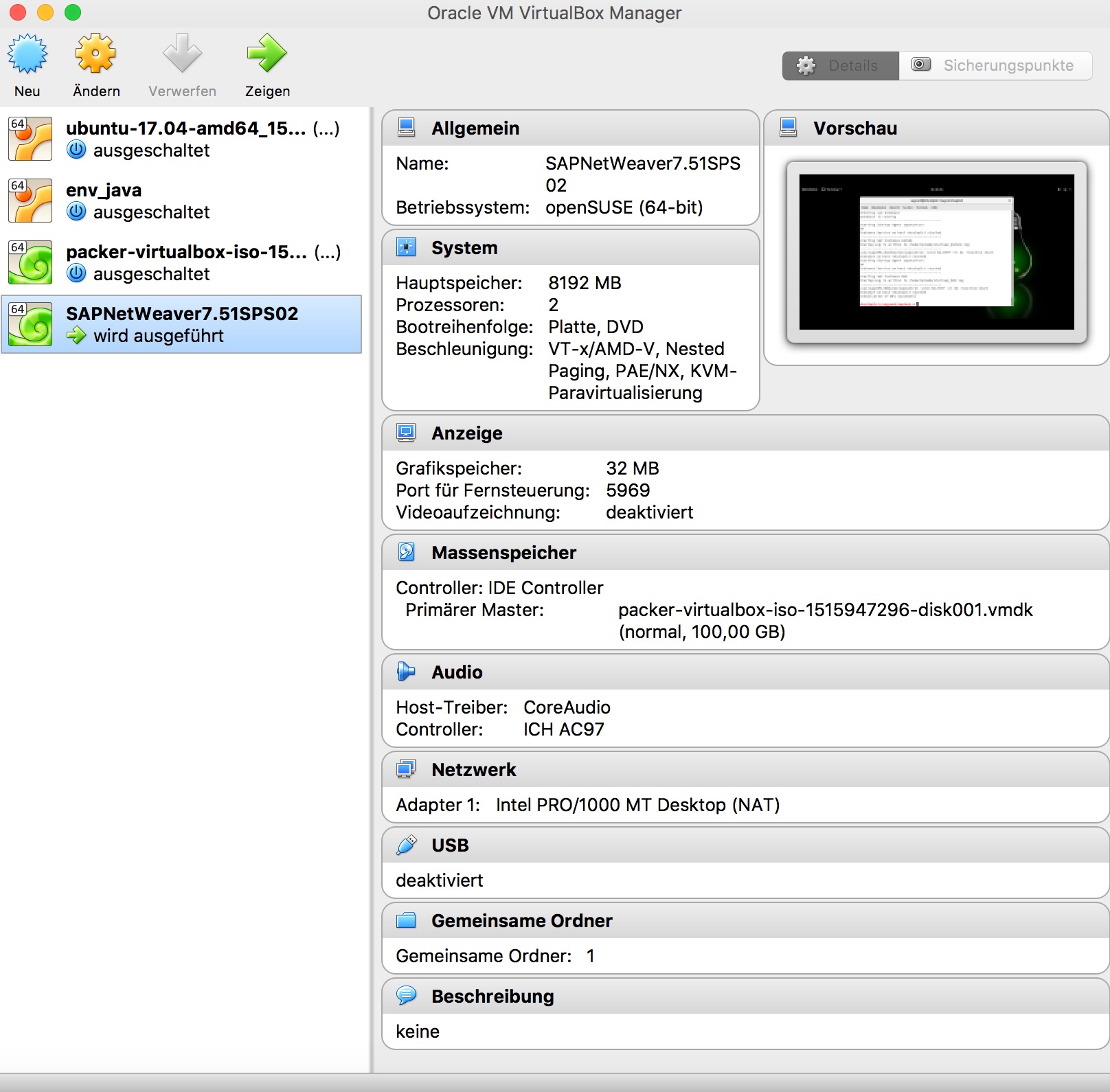Image resolution: width=1110 pixels, height=1092 pixels.
Task: Click the Prozessoren value 2
Action: (x=553, y=305)
